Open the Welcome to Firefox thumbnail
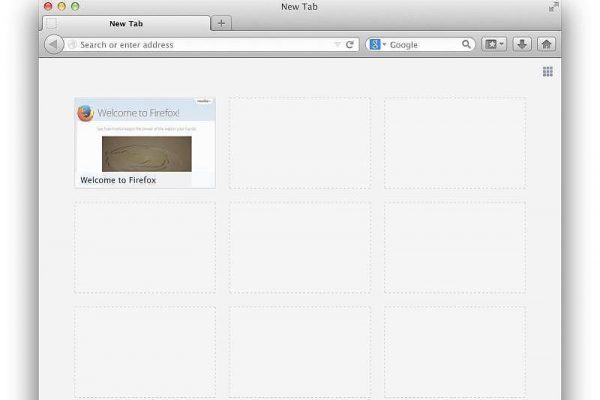The width and height of the screenshot is (600, 400). click(x=145, y=142)
